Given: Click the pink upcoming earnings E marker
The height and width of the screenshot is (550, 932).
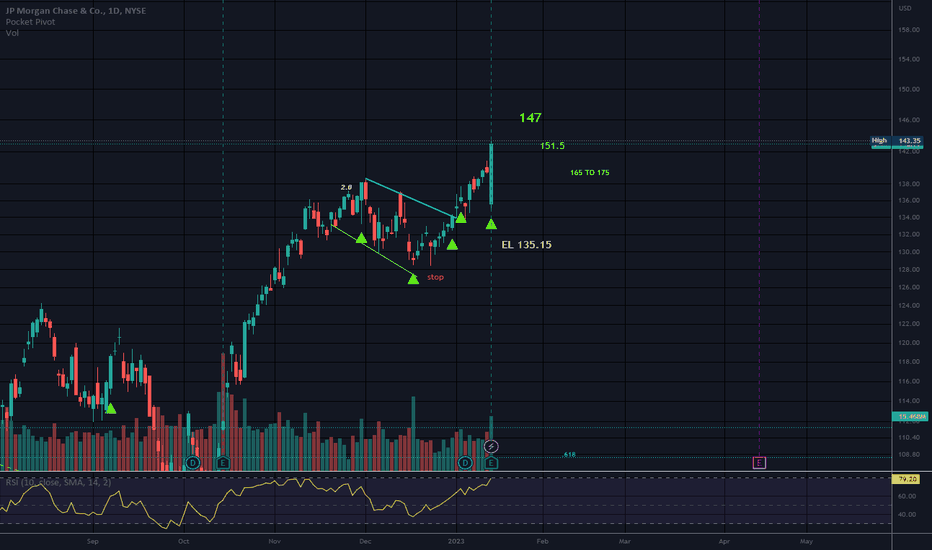Looking at the screenshot, I should pyautogui.click(x=759, y=463).
